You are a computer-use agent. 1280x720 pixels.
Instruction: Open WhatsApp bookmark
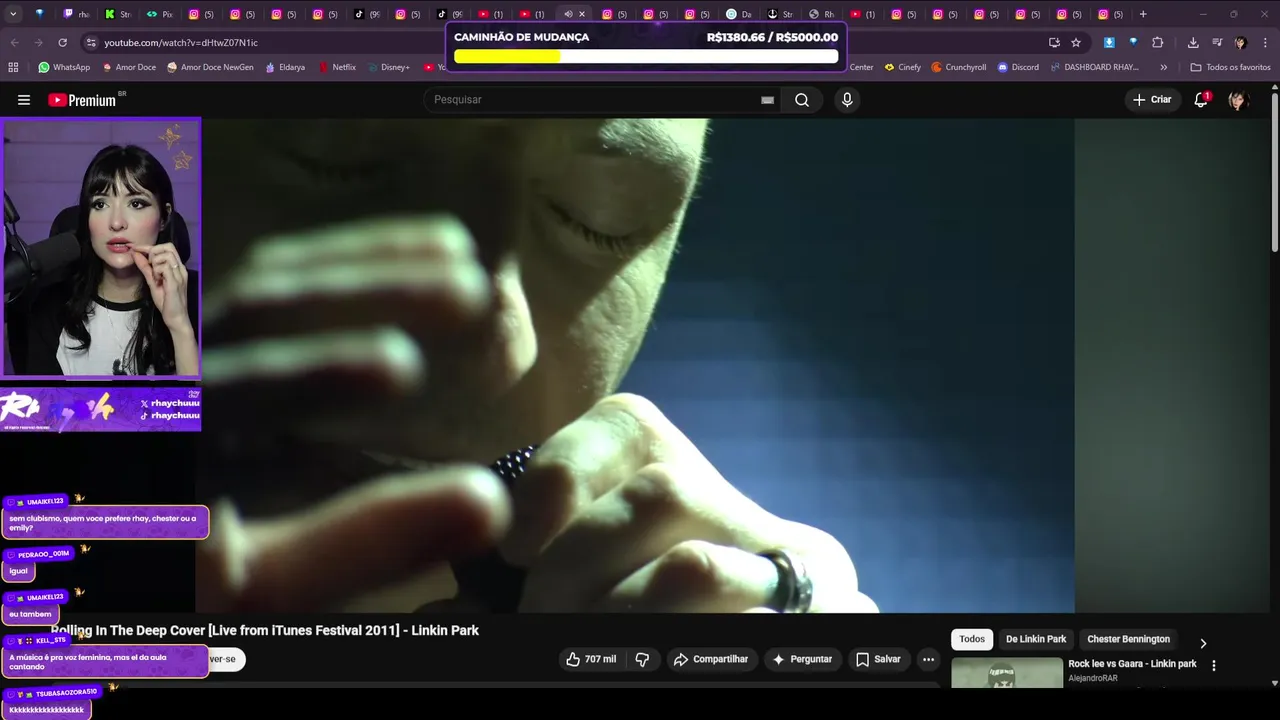64,67
